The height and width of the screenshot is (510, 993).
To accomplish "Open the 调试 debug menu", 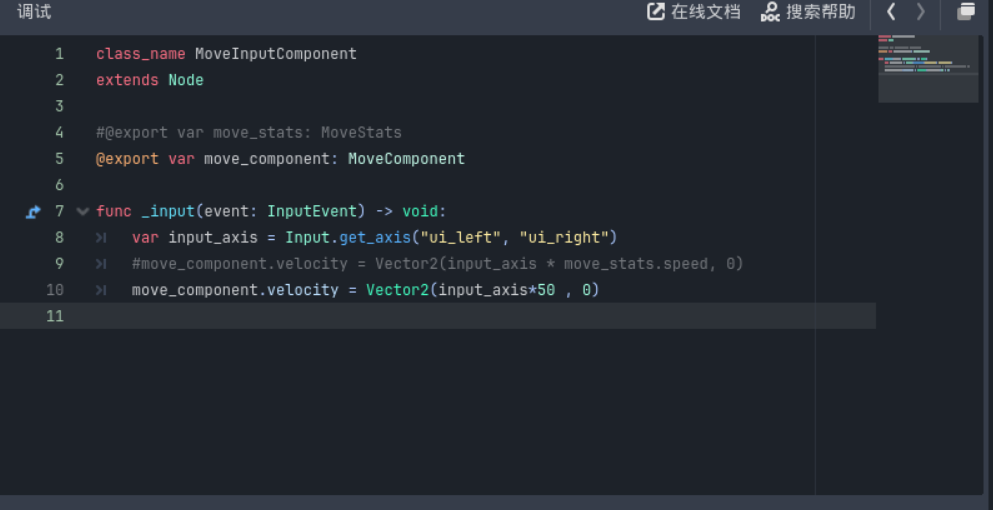I will click(x=34, y=12).
